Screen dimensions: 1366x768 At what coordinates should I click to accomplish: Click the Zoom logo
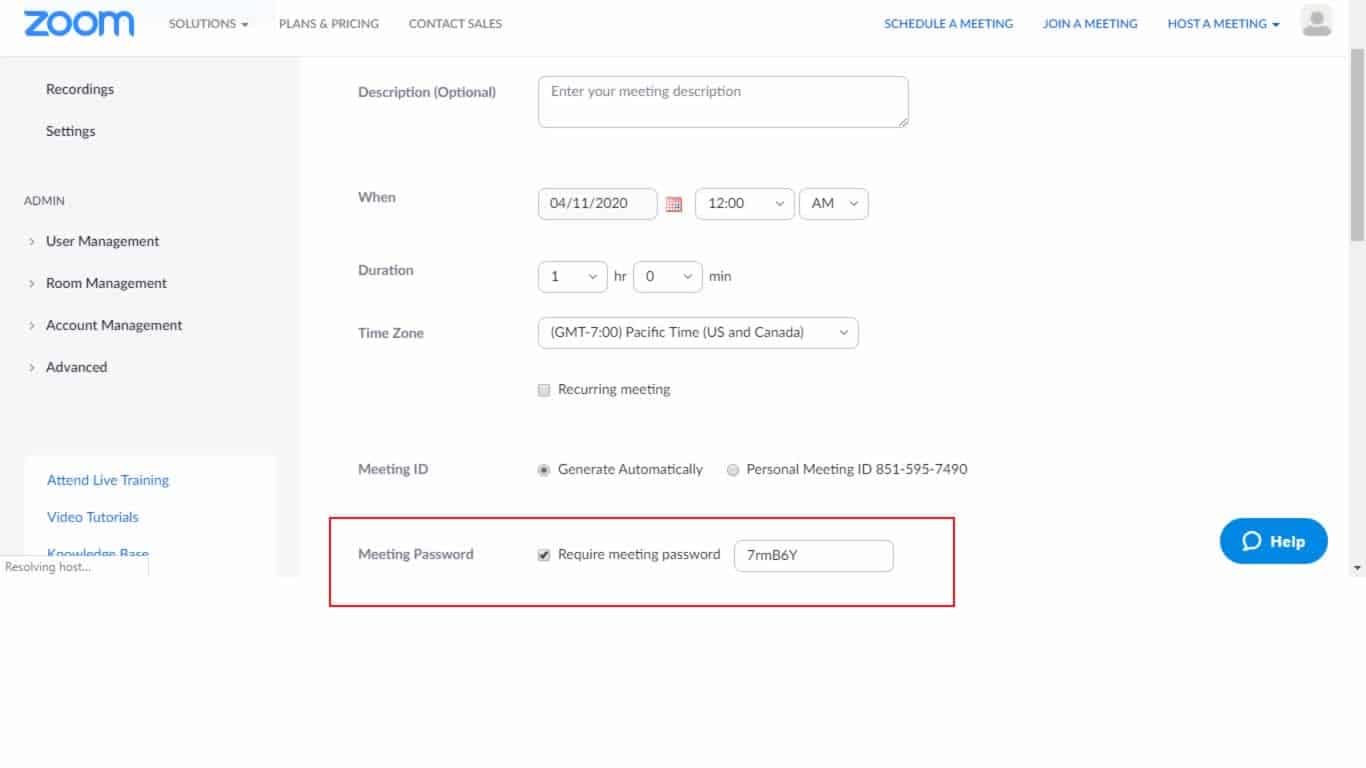point(78,23)
